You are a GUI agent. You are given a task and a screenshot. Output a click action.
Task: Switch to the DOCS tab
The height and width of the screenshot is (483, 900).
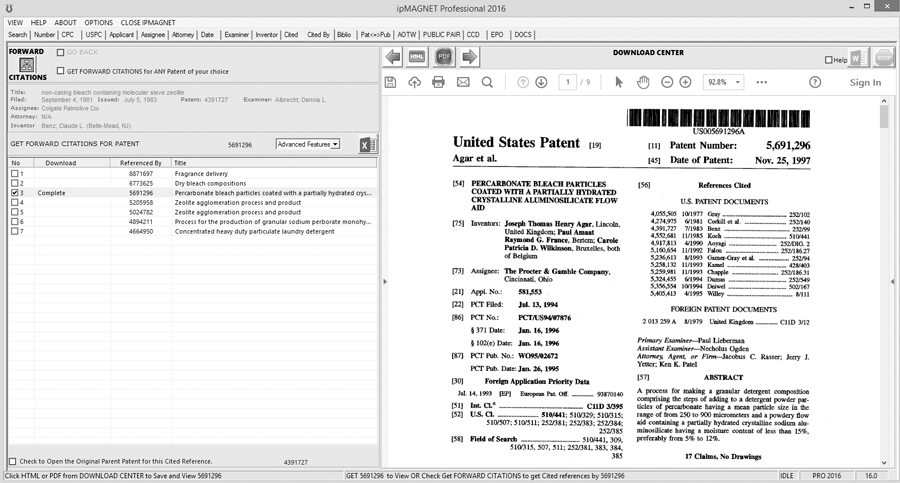[522, 34]
